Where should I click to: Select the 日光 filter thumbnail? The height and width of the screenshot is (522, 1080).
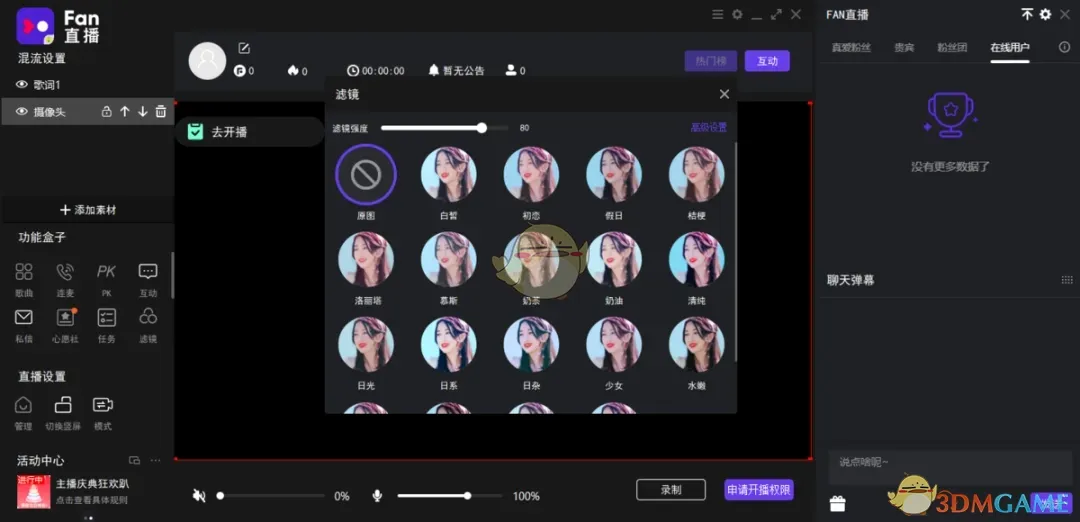[366, 344]
